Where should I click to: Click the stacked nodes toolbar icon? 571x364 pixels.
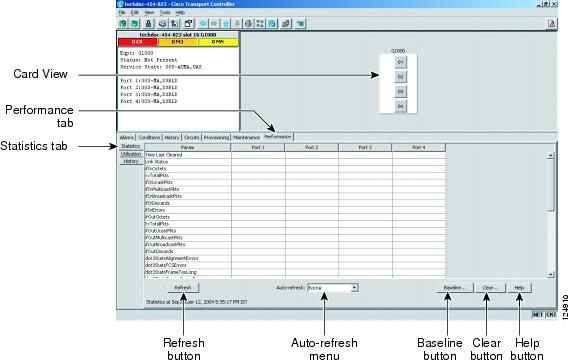pyautogui.click(x=286, y=24)
